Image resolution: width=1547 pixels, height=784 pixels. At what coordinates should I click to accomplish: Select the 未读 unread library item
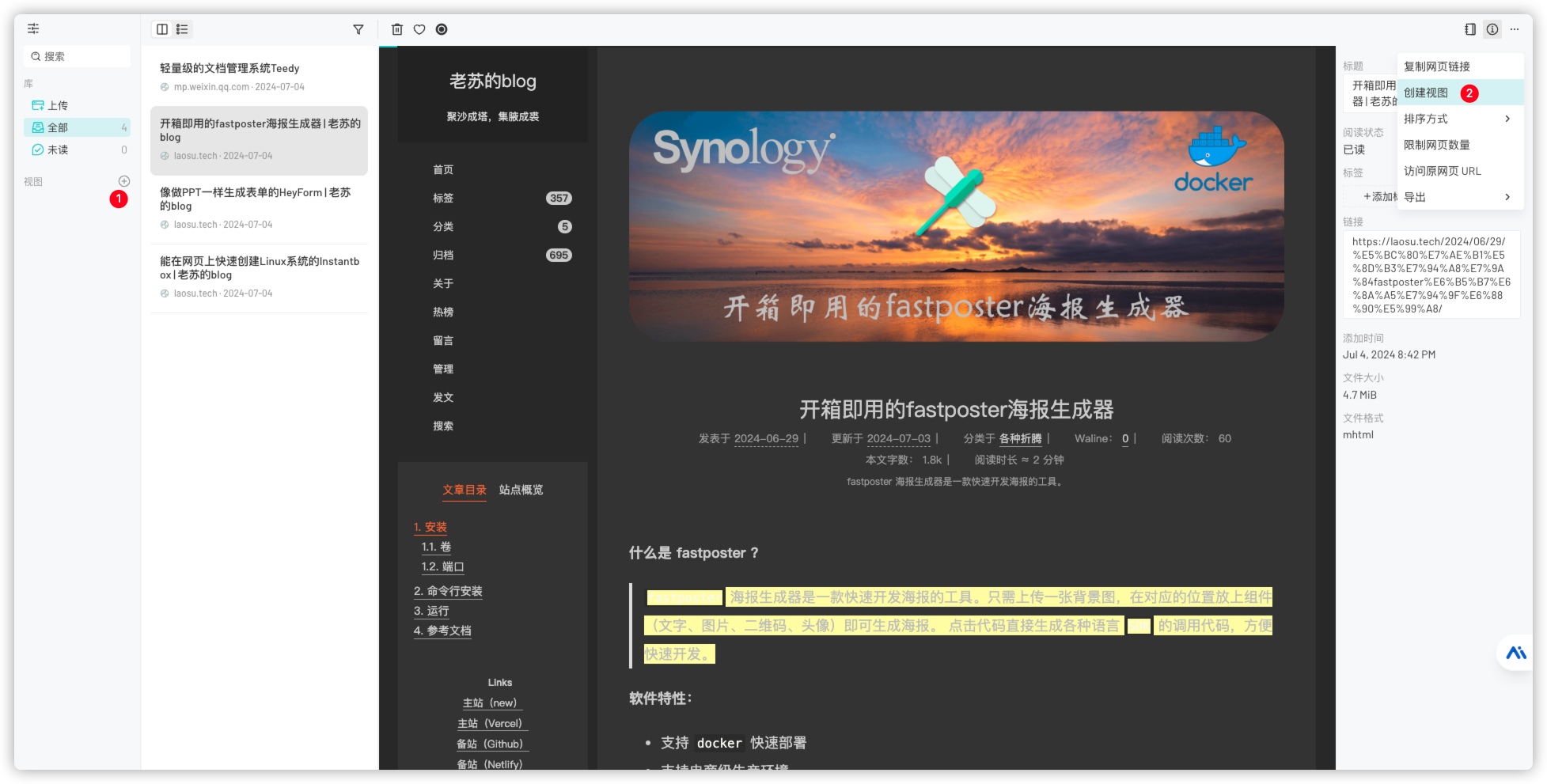(78, 150)
